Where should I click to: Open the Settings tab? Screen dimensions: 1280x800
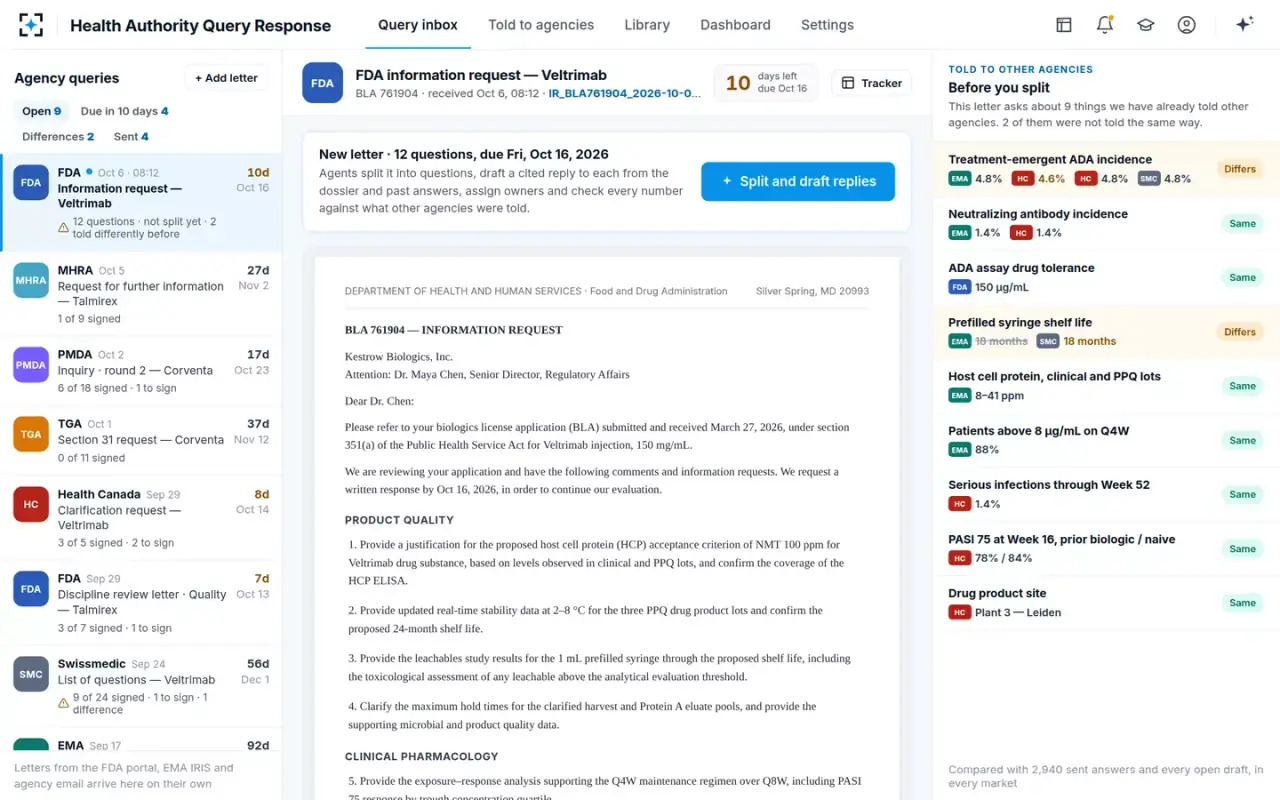[827, 25]
